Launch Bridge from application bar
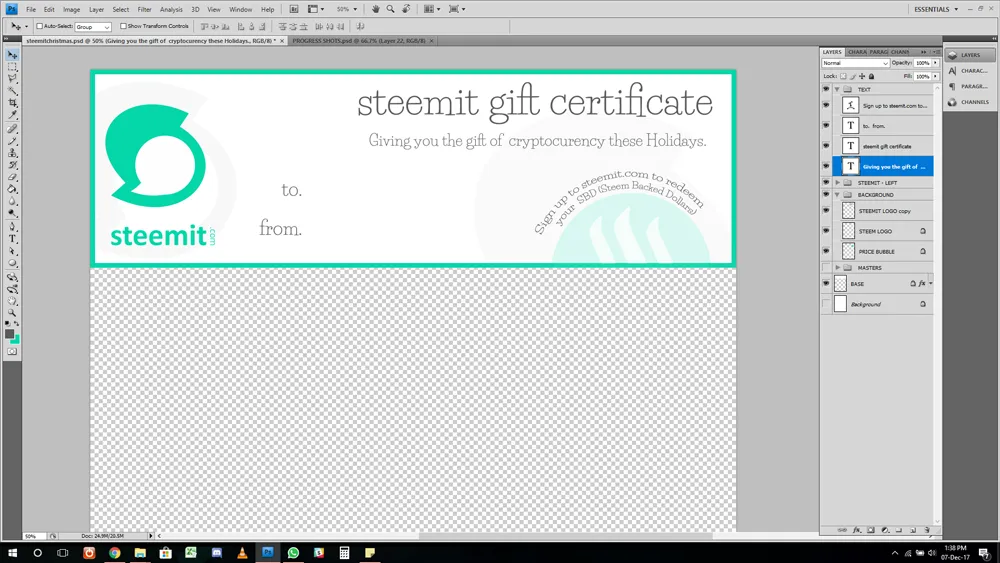1000x563 pixels. (x=294, y=9)
